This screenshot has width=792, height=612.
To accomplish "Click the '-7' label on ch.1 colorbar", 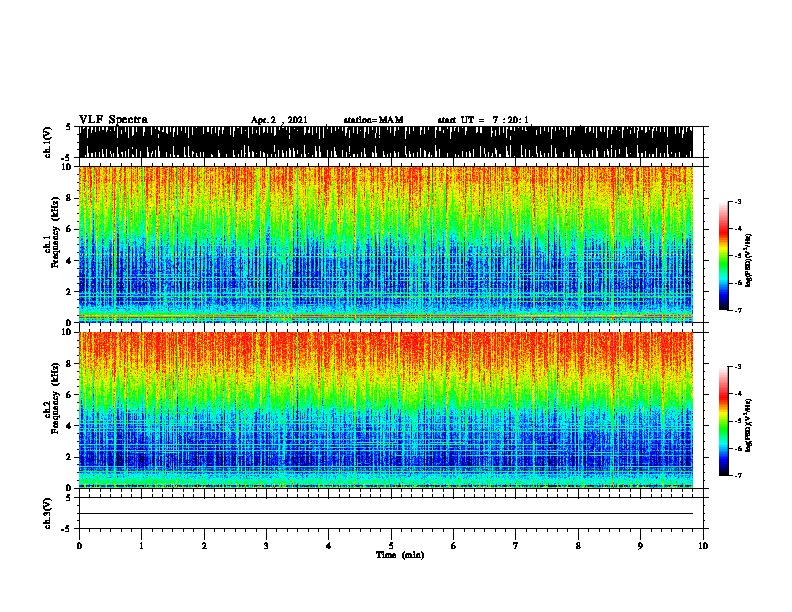I will [x=737, y=310].
